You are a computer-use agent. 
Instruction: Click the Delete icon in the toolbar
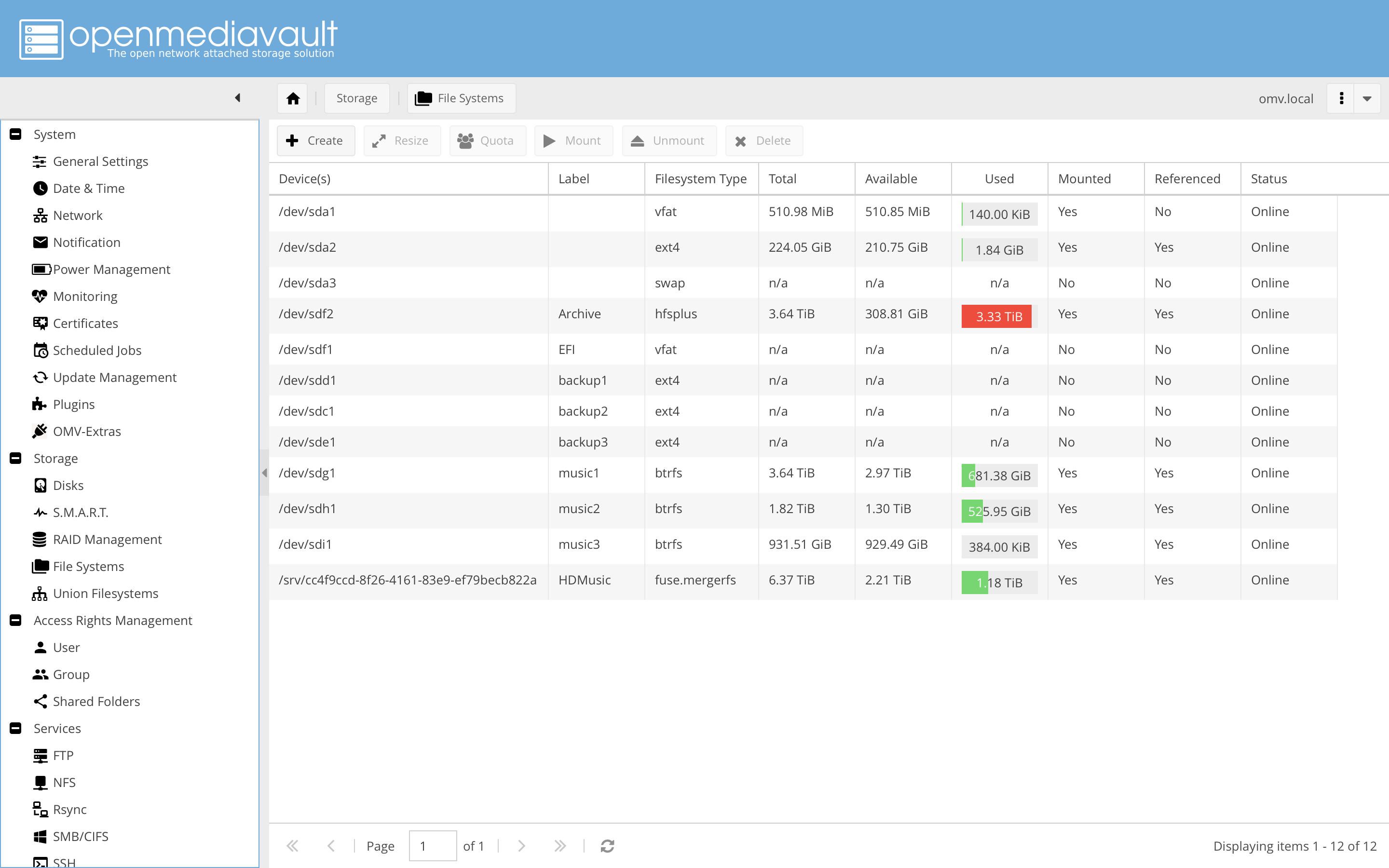click(x=740, y=140)
